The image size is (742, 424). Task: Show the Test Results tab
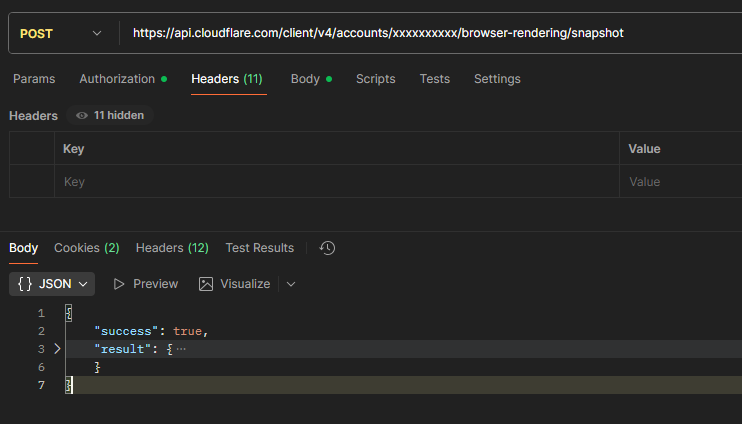259,248
